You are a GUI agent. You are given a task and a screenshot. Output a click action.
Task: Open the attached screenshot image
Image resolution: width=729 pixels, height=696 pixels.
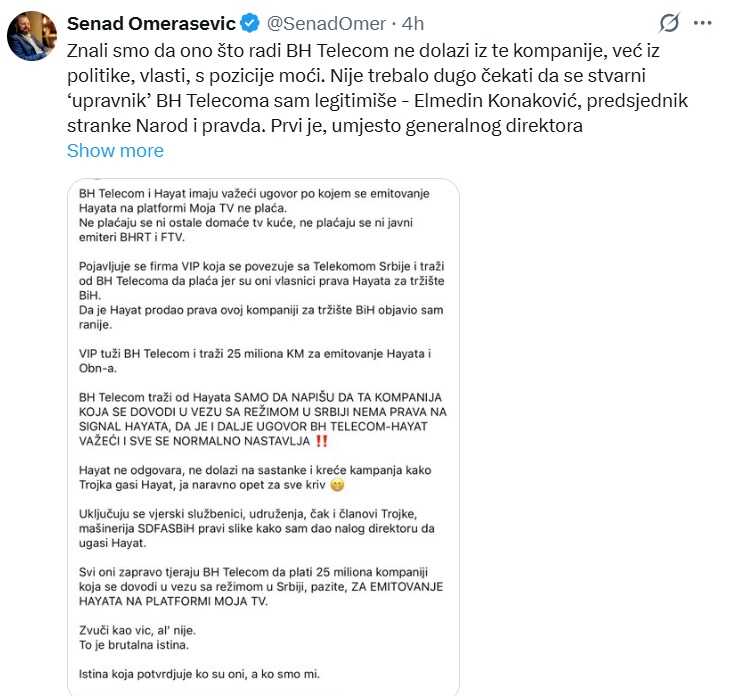coord(263,437)
